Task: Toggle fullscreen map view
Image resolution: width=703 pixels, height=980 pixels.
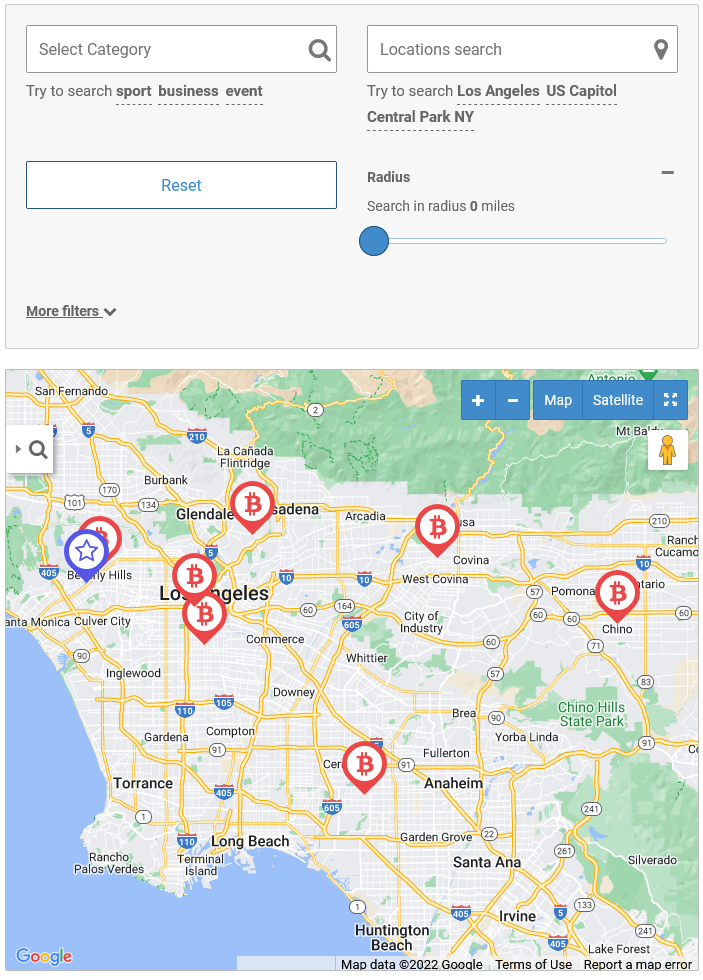Action: [671, 400]
